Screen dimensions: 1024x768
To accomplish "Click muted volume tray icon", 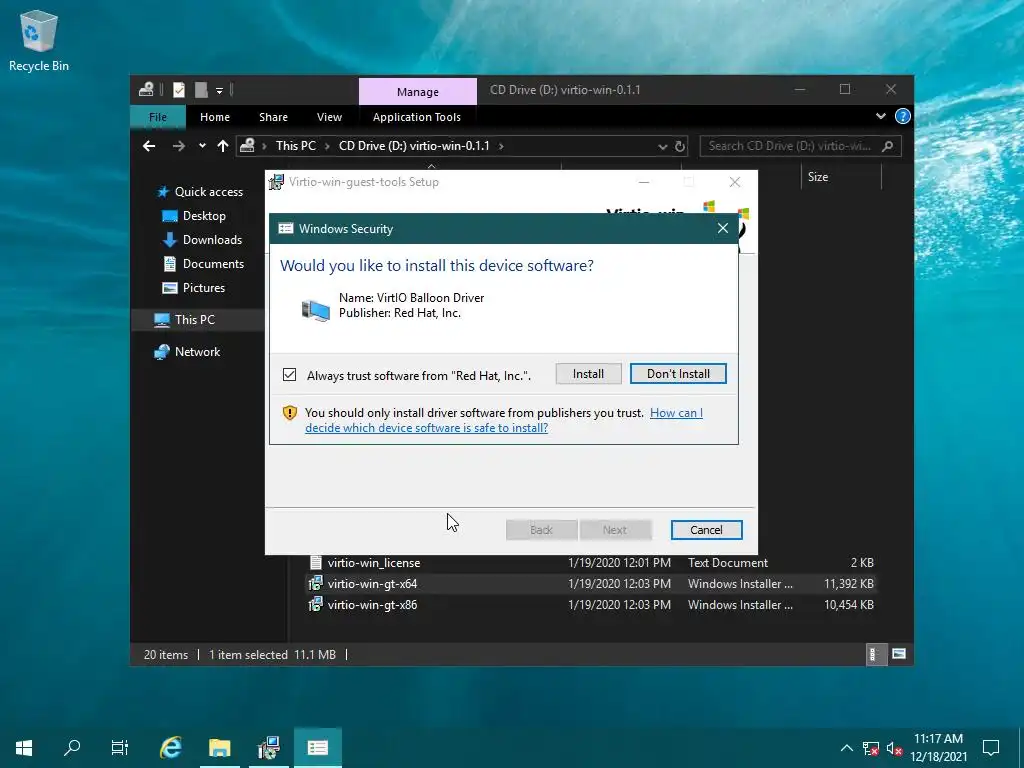I will 894,748.
